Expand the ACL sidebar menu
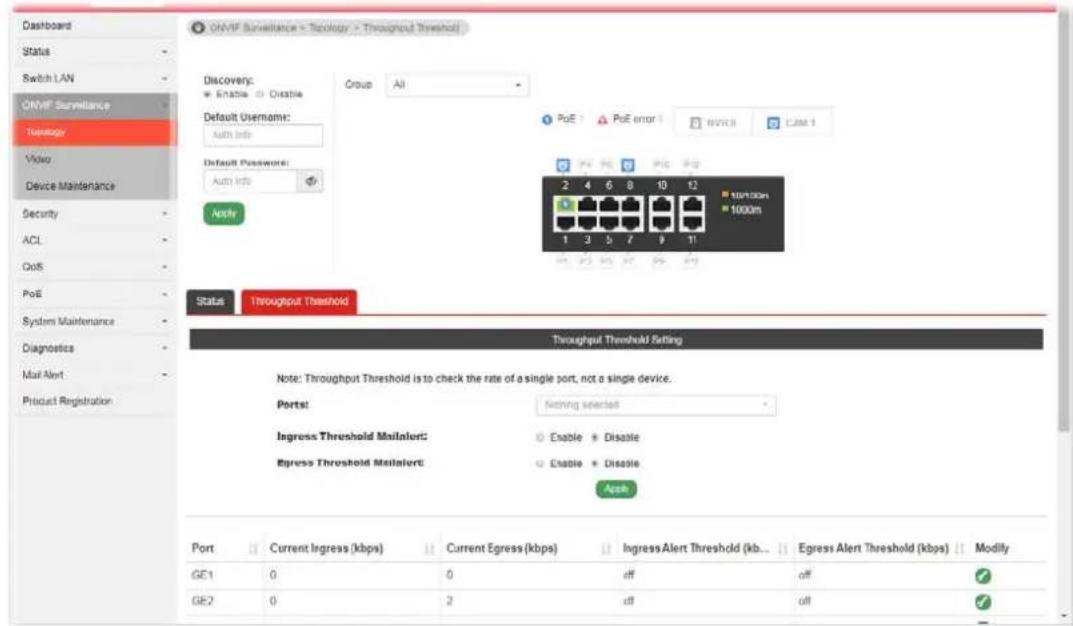Viewport: 1073px width, 626px height. (94, 240)
